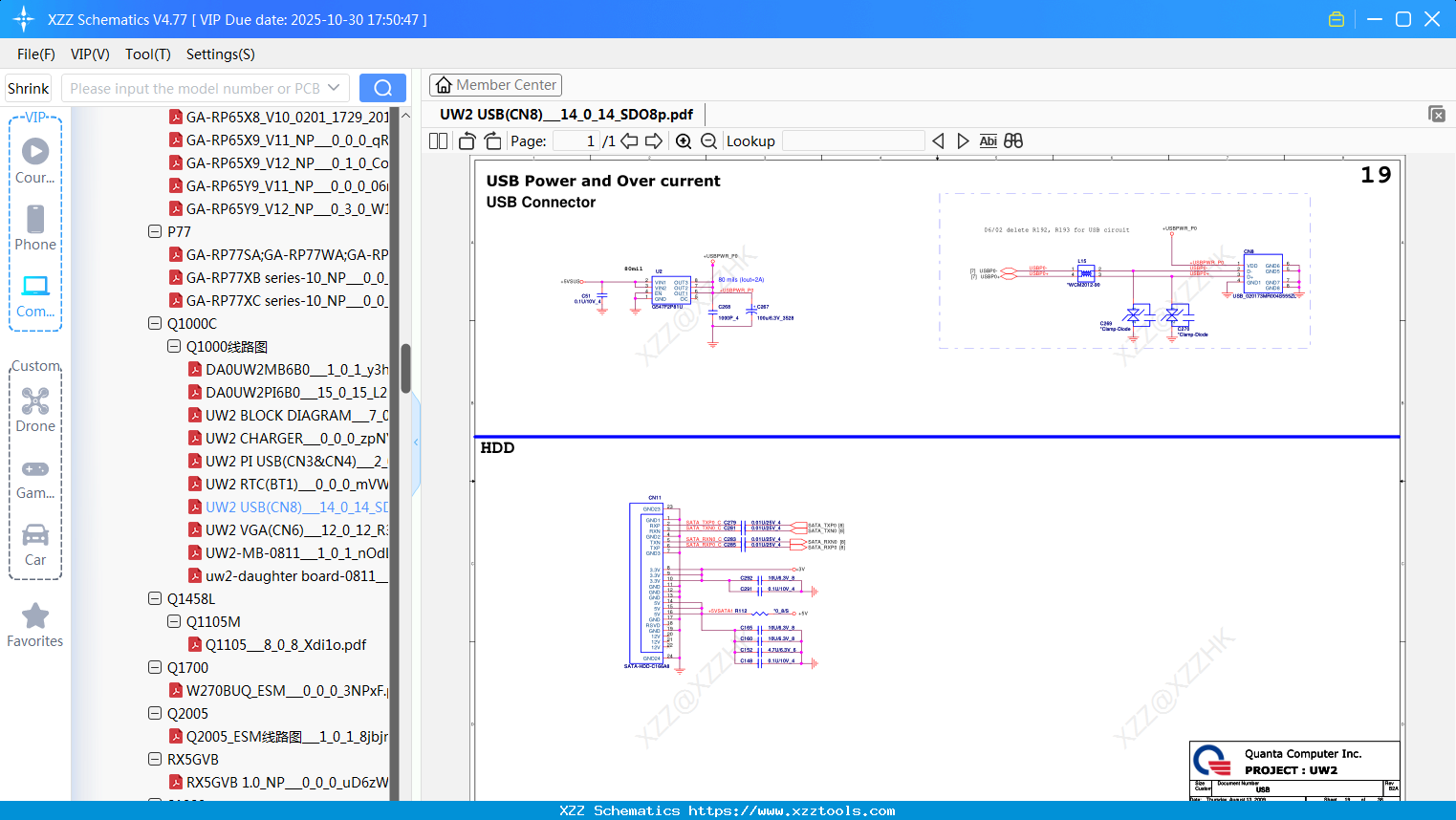1456x820 pixels.
Task: Go to the next page arrow
Action: pyautogui.click(x=654, y=141)
